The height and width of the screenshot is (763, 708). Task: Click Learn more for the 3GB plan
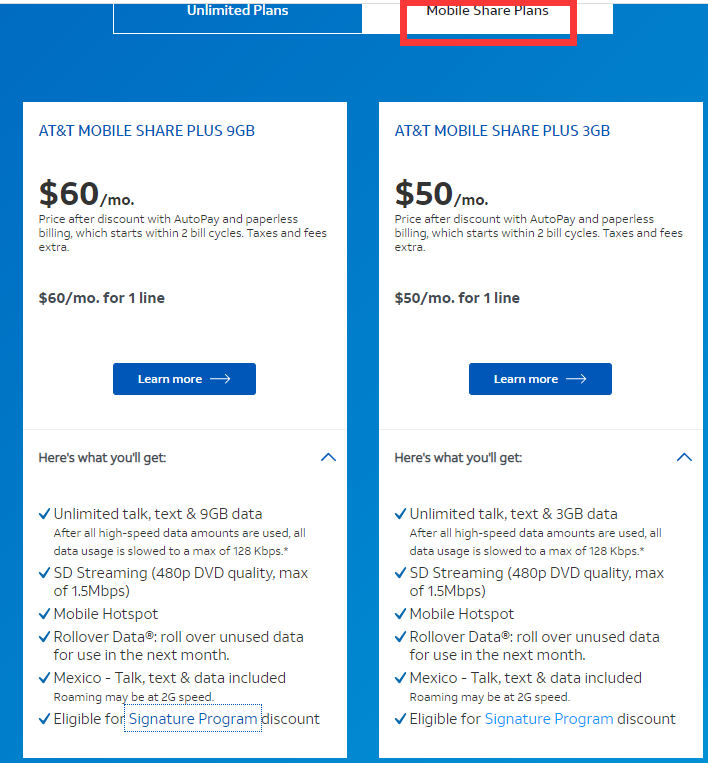pos(540,379)
